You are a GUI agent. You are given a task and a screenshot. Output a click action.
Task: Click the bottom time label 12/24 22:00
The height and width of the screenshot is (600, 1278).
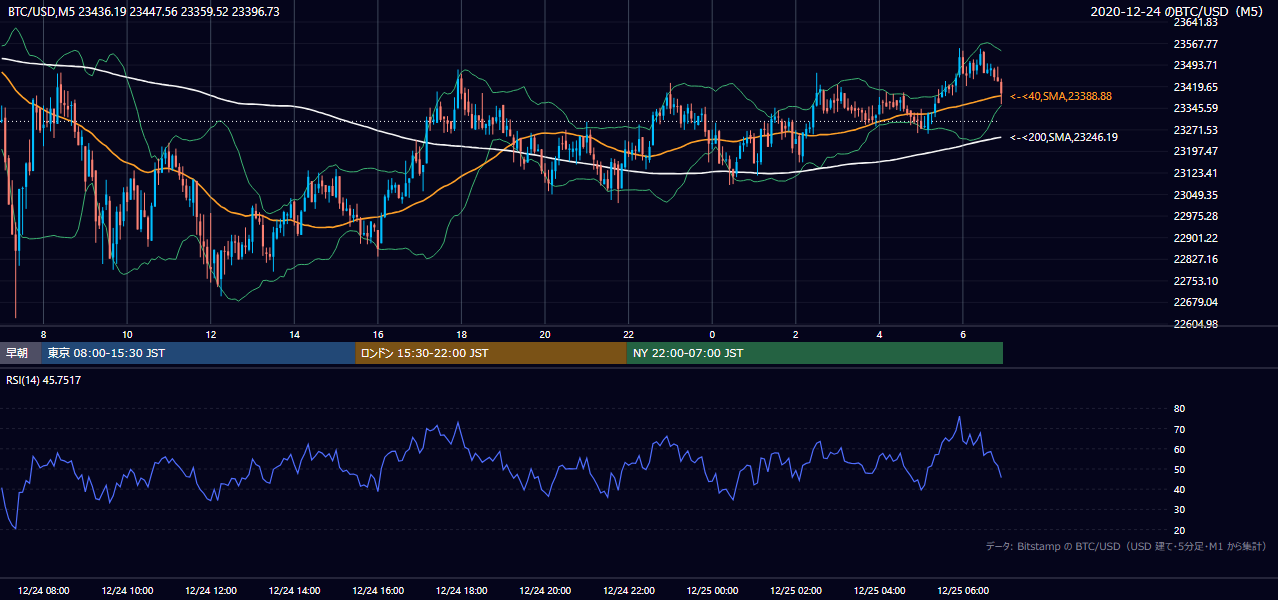(628, 591)
